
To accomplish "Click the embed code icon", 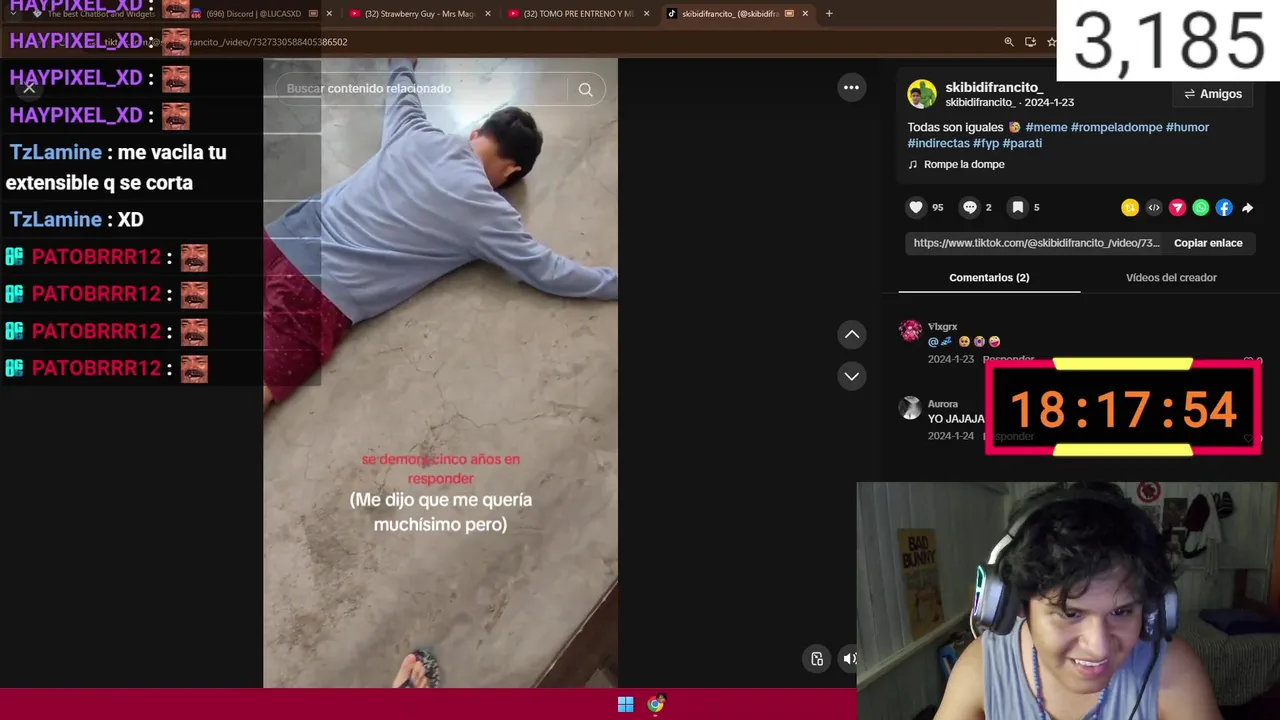I will pos(1154,208).
